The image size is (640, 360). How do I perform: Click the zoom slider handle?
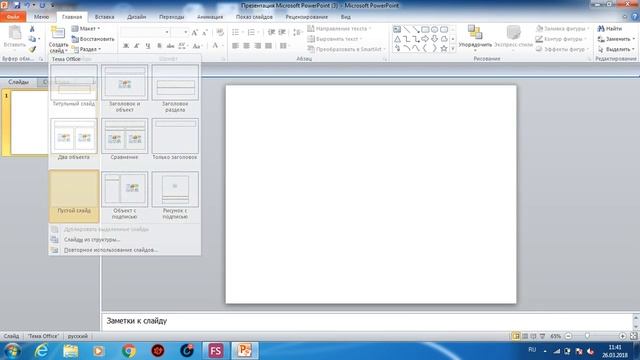point(587,336)
